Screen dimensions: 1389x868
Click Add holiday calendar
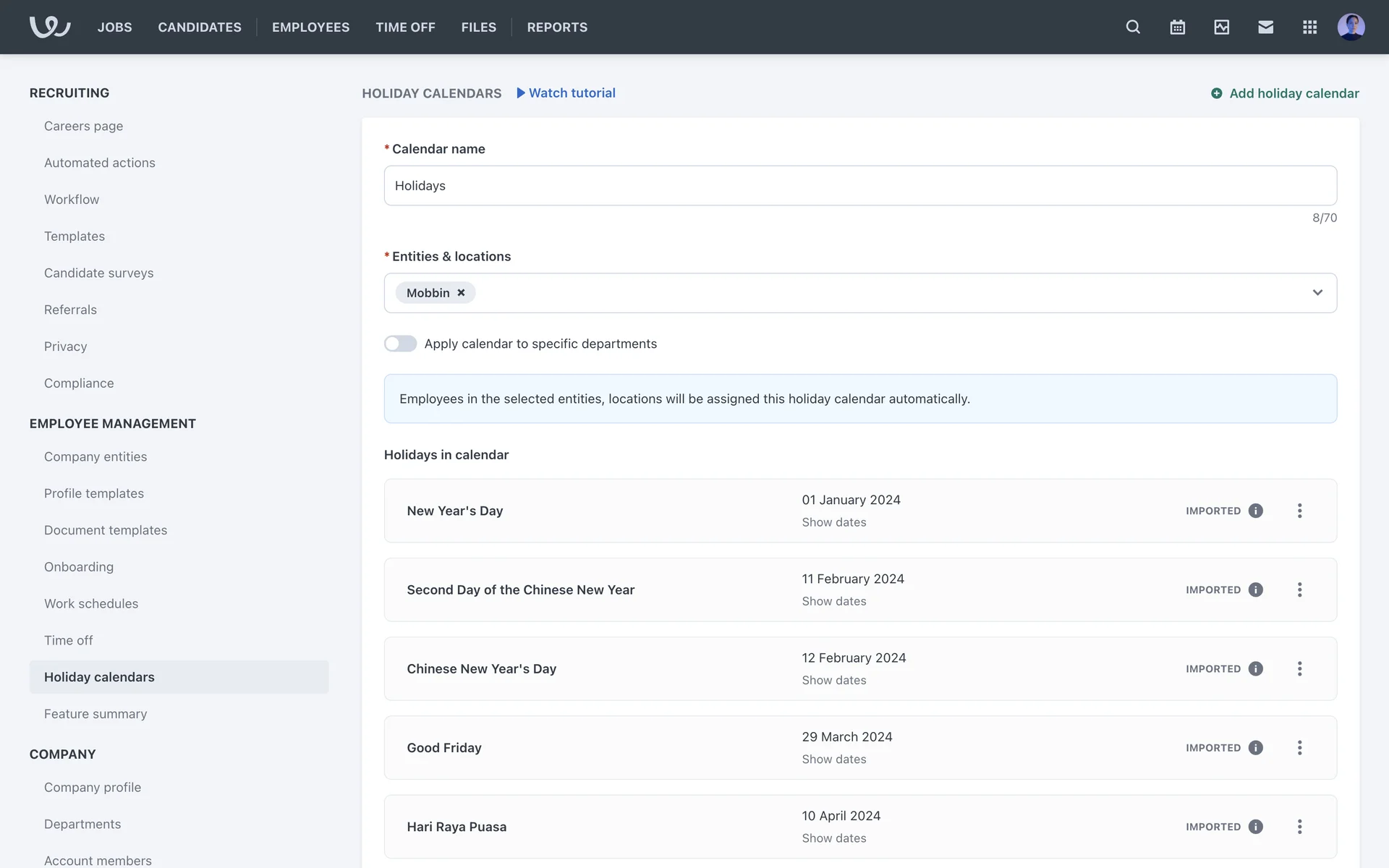[1285, 93]
